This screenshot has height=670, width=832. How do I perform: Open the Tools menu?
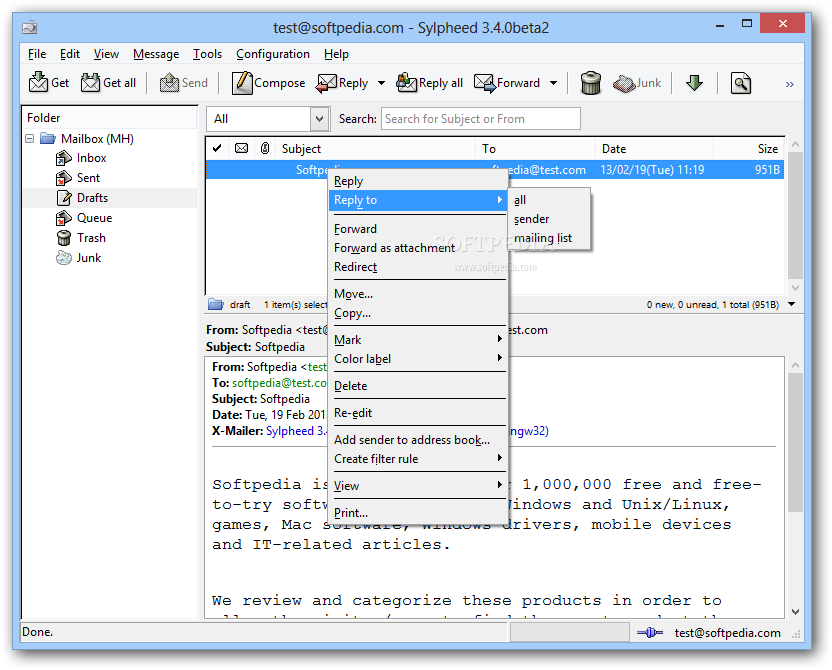207,54
